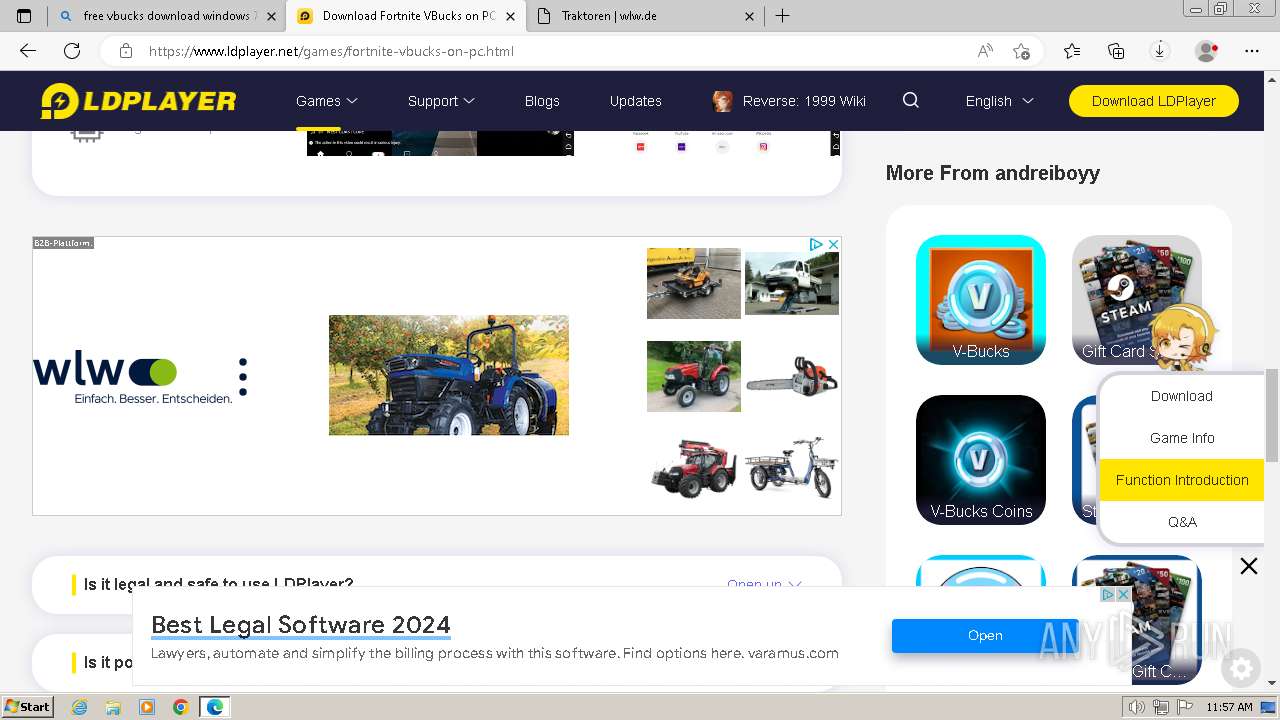
Task: Close the Best Legal Software ad X
Action: point(1123,594)
